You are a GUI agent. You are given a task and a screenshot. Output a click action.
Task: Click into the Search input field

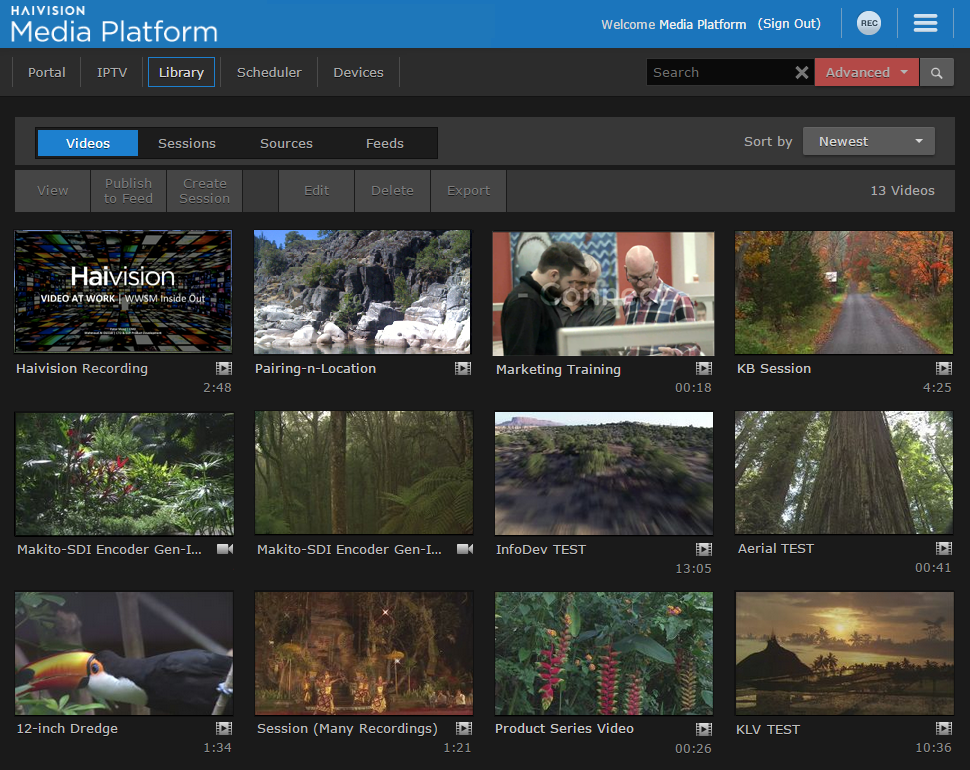point(718,73)
